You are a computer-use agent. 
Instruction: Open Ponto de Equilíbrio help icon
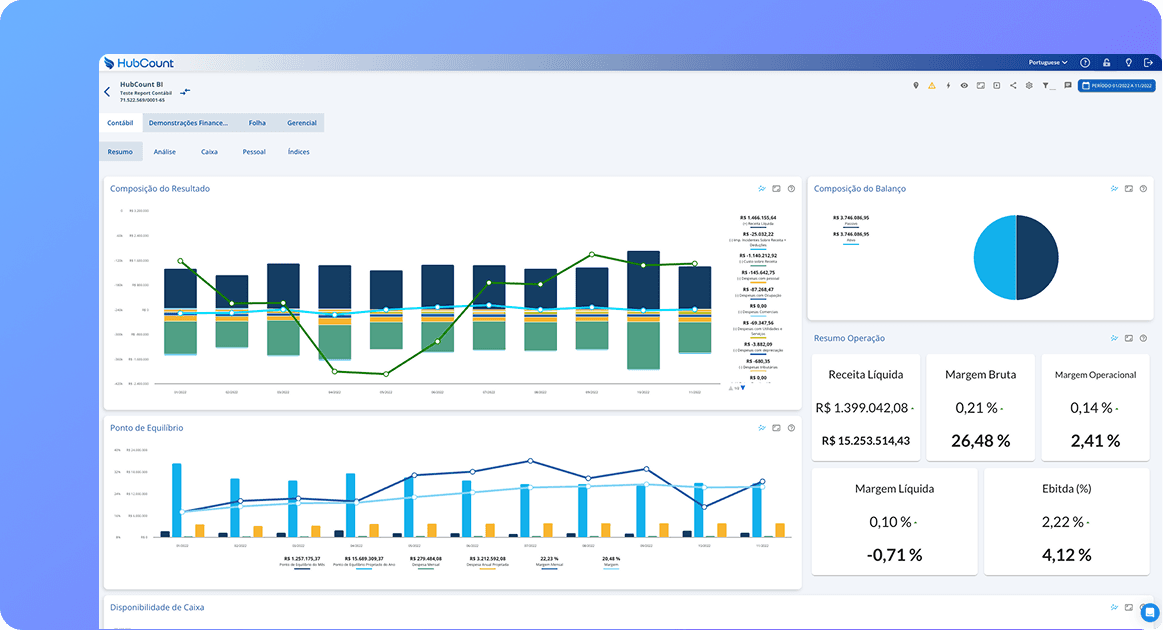point(791,428)
